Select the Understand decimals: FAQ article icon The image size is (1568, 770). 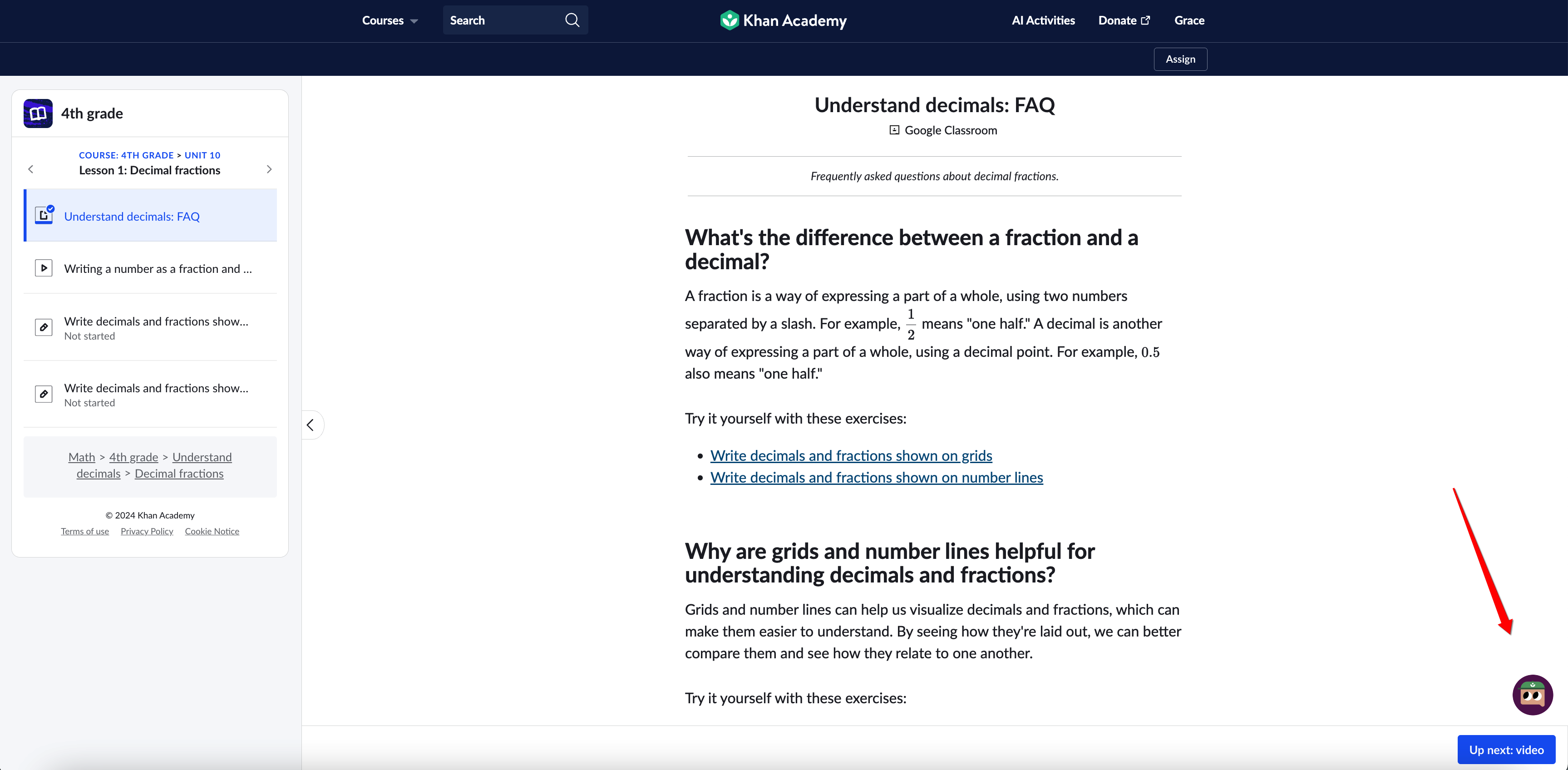(x=44, y=215)
